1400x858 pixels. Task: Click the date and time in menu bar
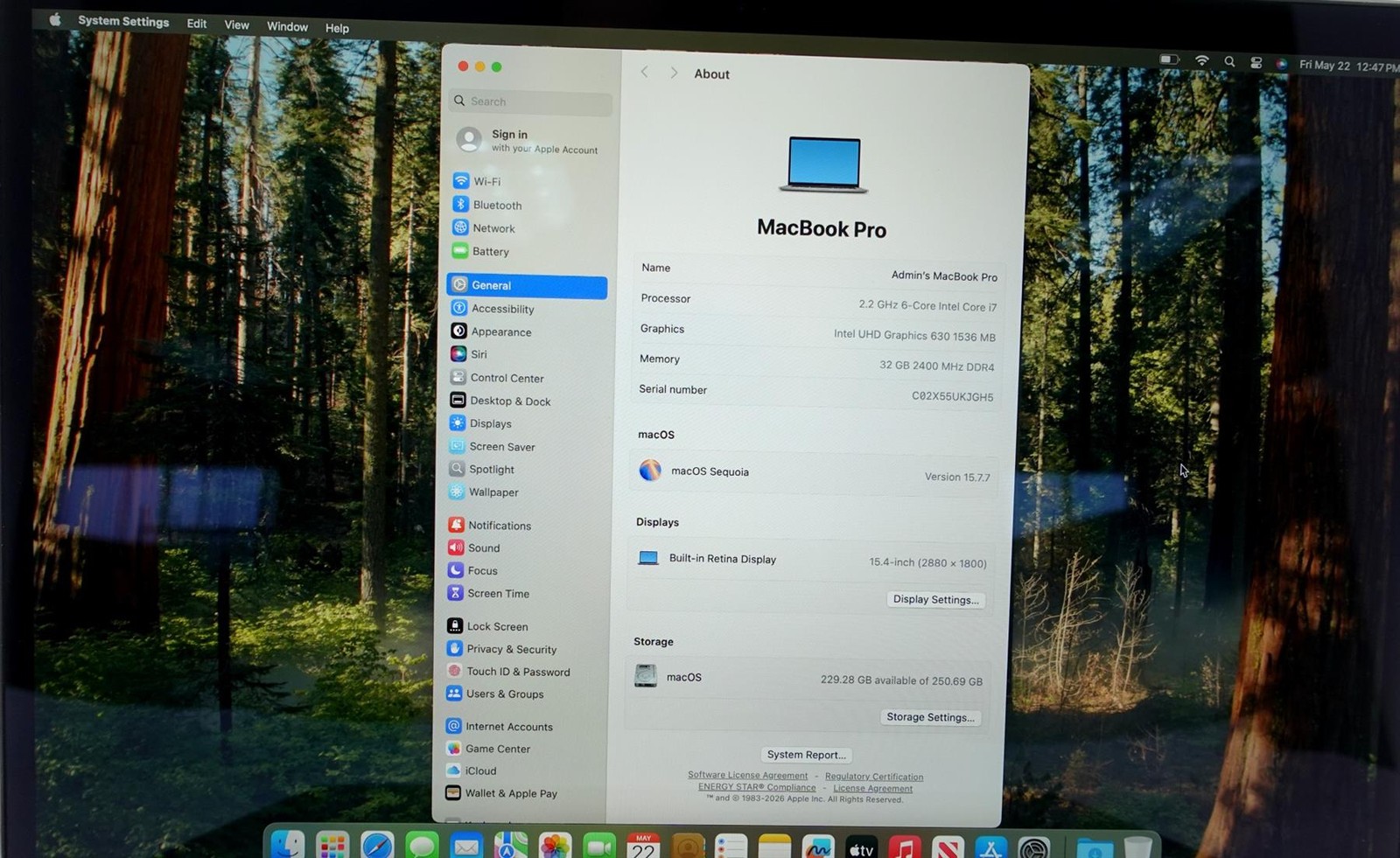tap(1348, 66)
